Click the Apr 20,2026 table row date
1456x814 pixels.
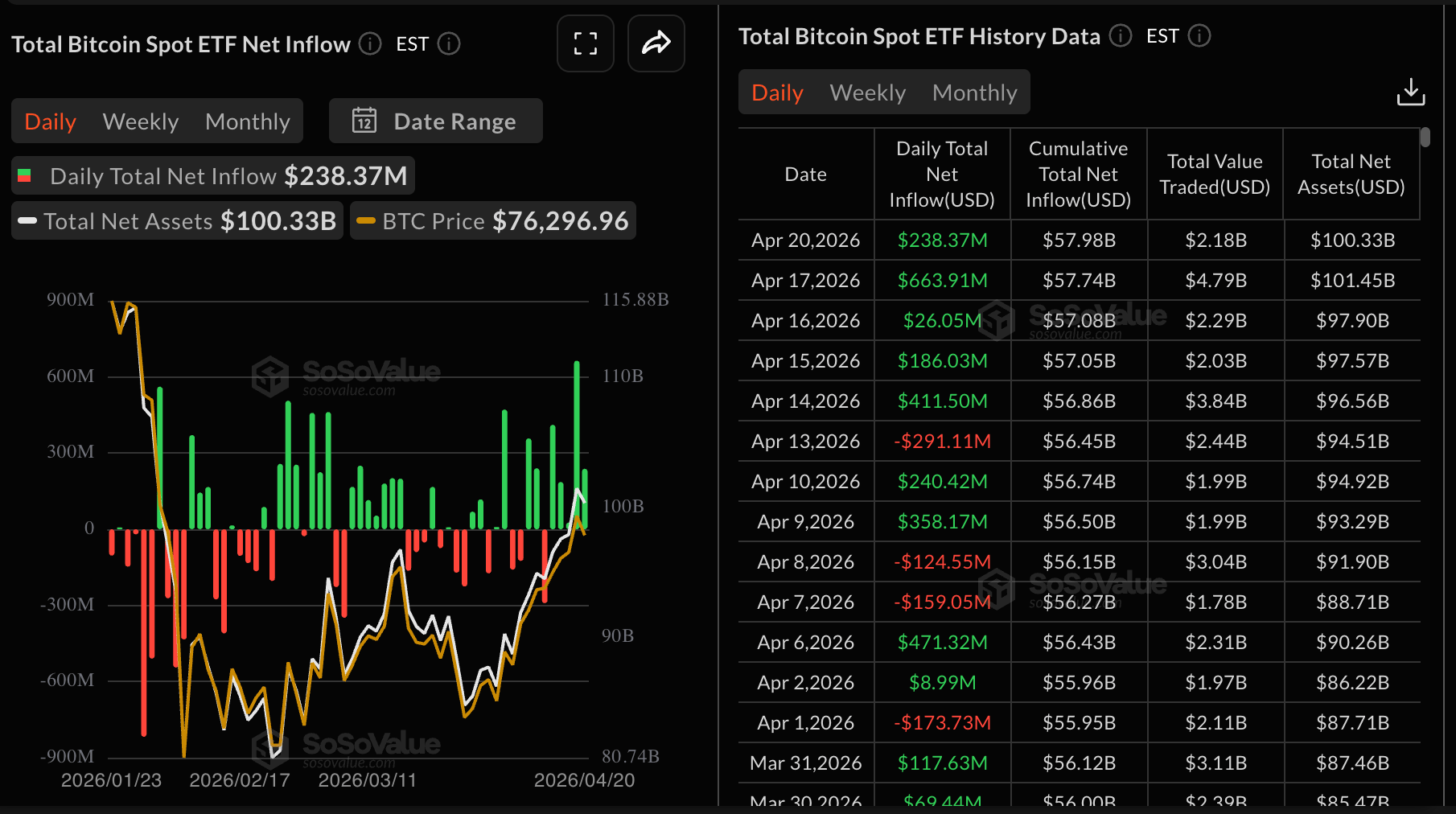[x=805, y=240]
